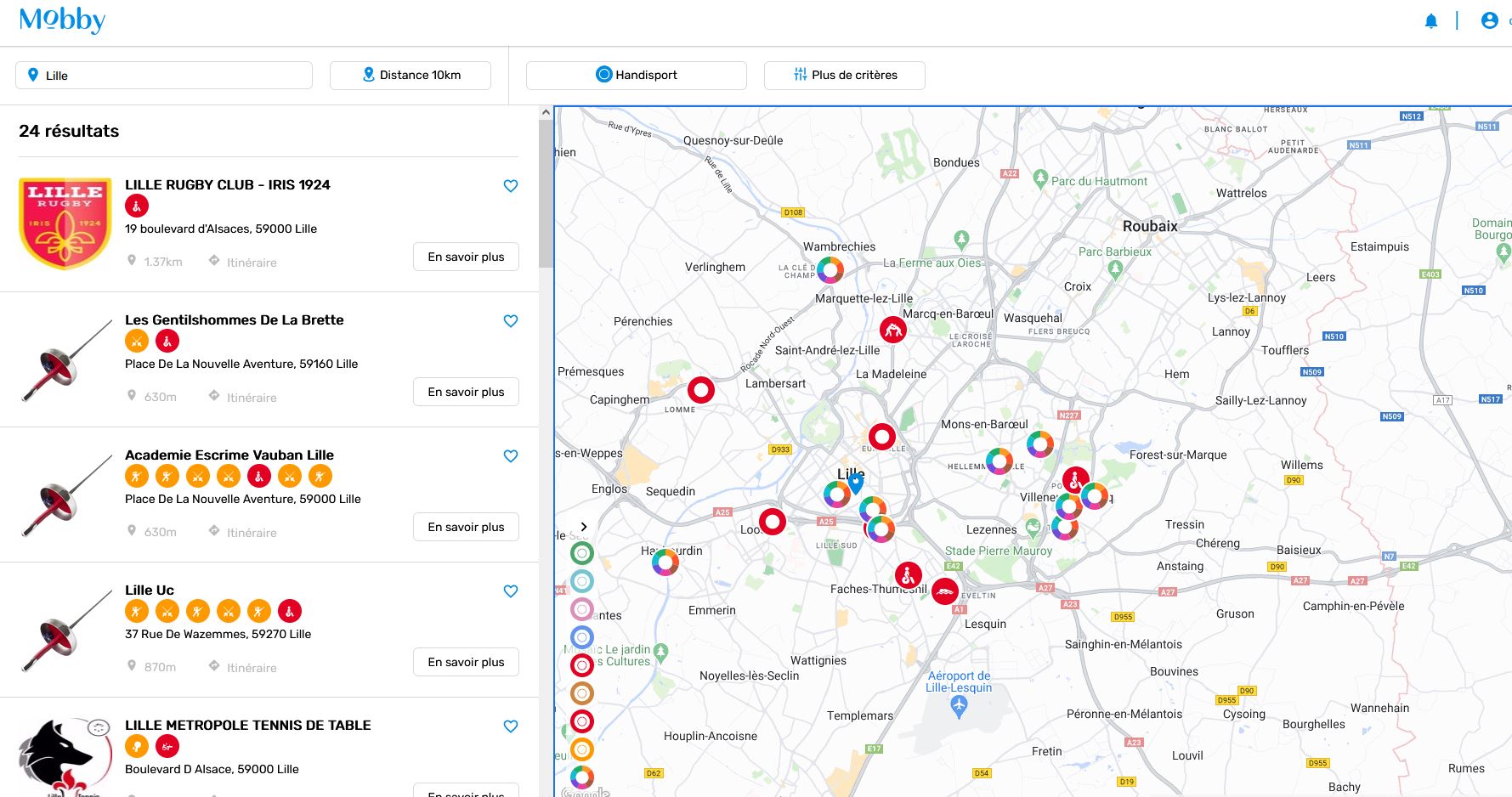Click the results list scrollbar
1512x797 pixels.
tap(546, 195)
